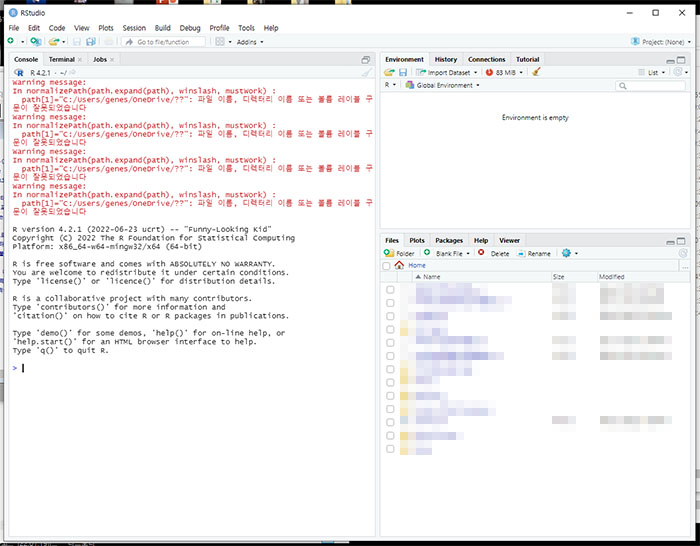Create a new file with green plus icon
The height and width of the screenshot is (546, 700).
coord(11,41)
